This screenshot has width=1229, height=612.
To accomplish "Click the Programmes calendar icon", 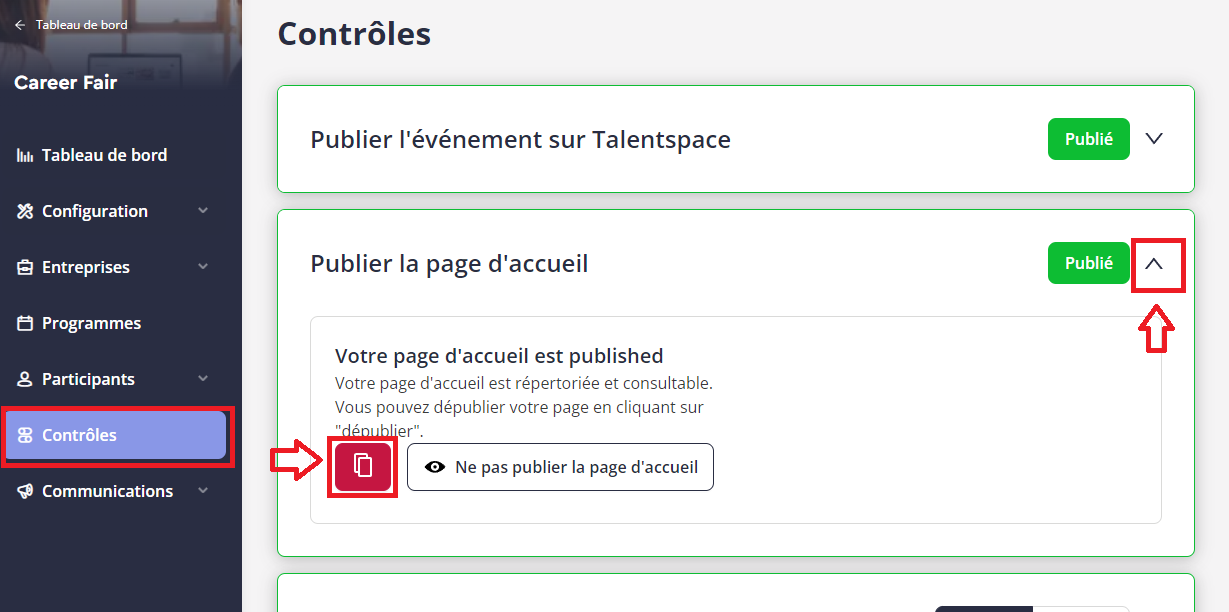I will (25, 323).
